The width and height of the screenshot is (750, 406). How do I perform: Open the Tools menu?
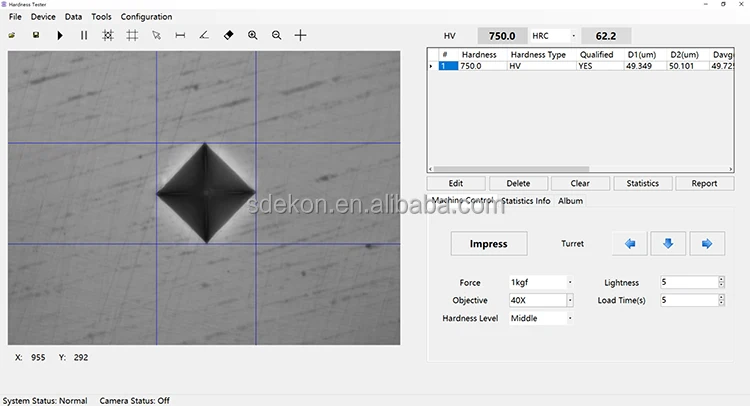coord(101,17)
